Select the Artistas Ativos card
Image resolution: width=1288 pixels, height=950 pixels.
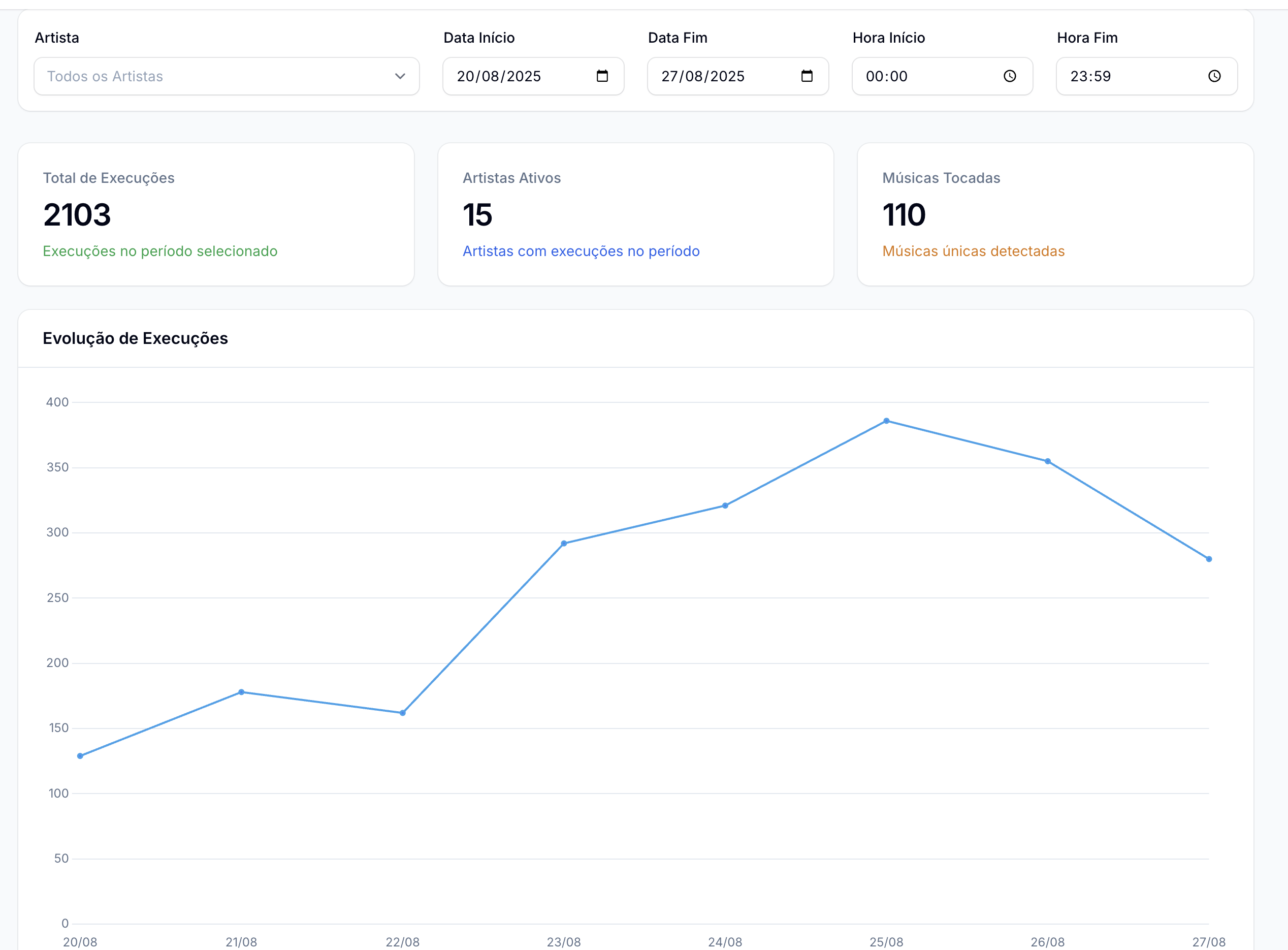[635, 214]
